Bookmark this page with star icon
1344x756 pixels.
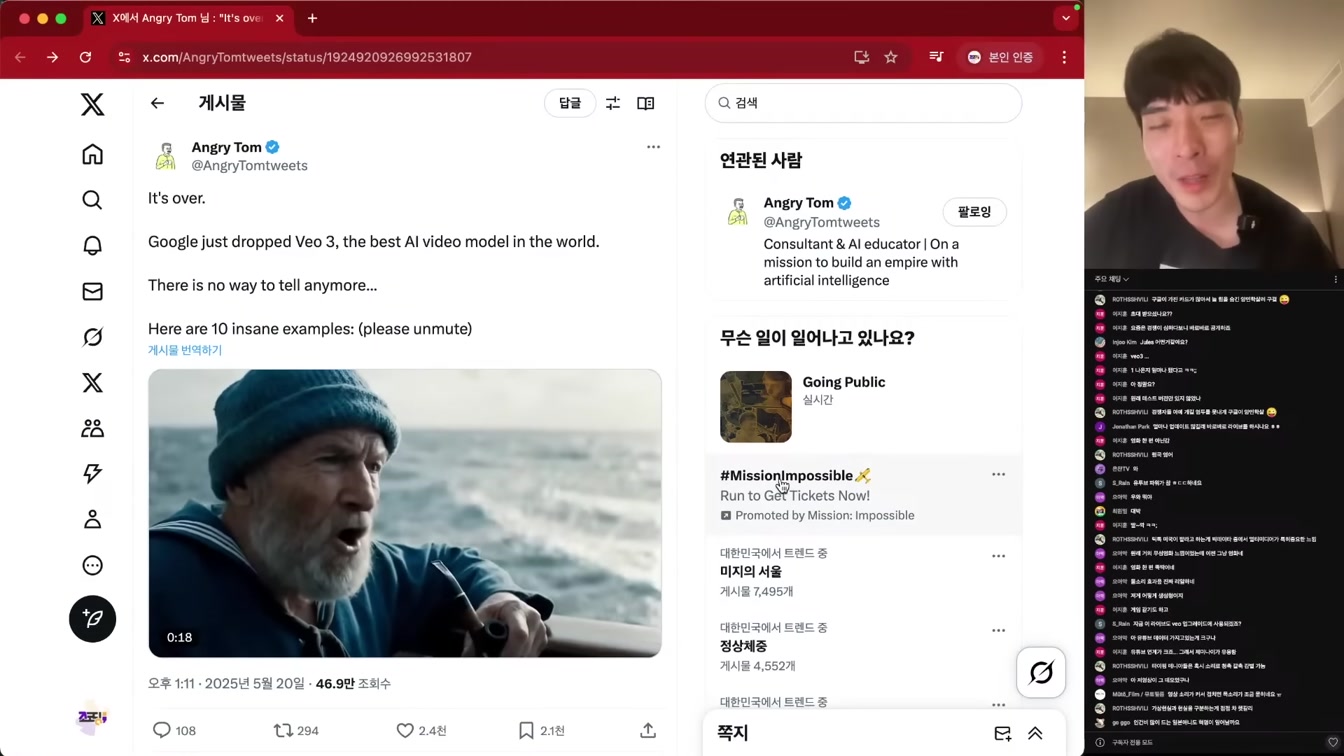891,58
